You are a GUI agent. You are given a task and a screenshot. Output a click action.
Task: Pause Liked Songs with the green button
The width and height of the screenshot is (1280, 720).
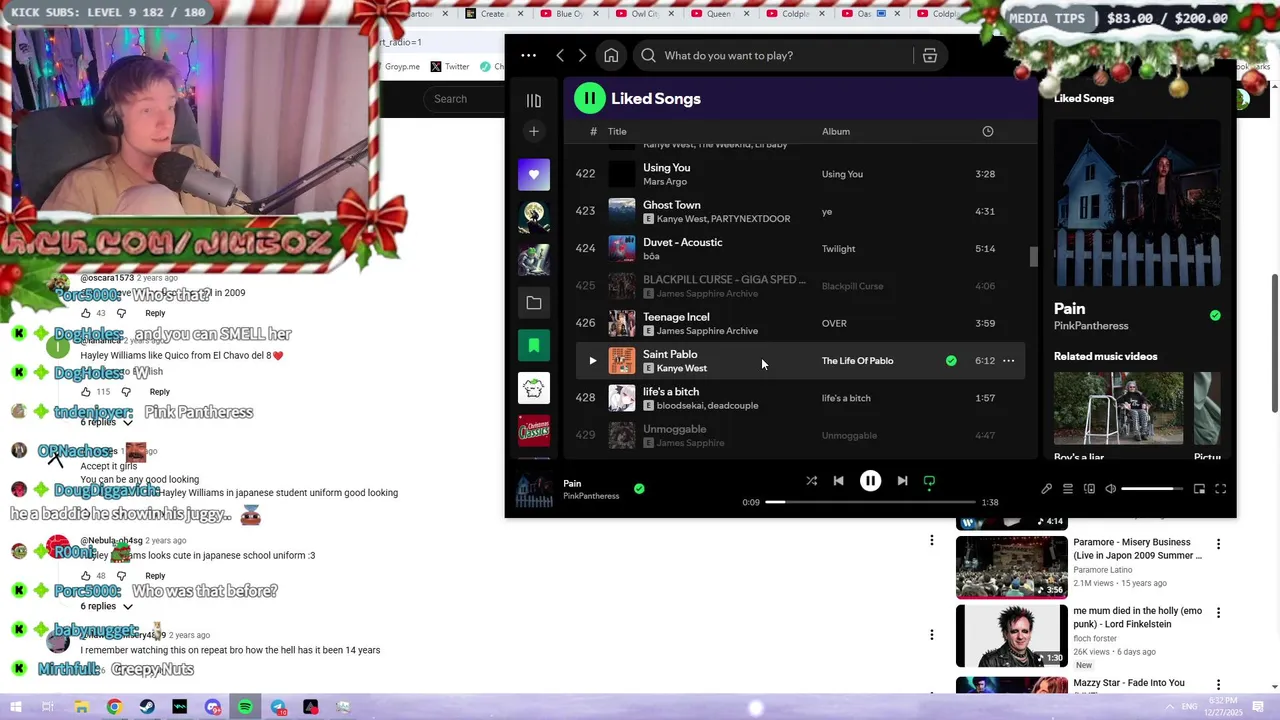coord(590,98)
